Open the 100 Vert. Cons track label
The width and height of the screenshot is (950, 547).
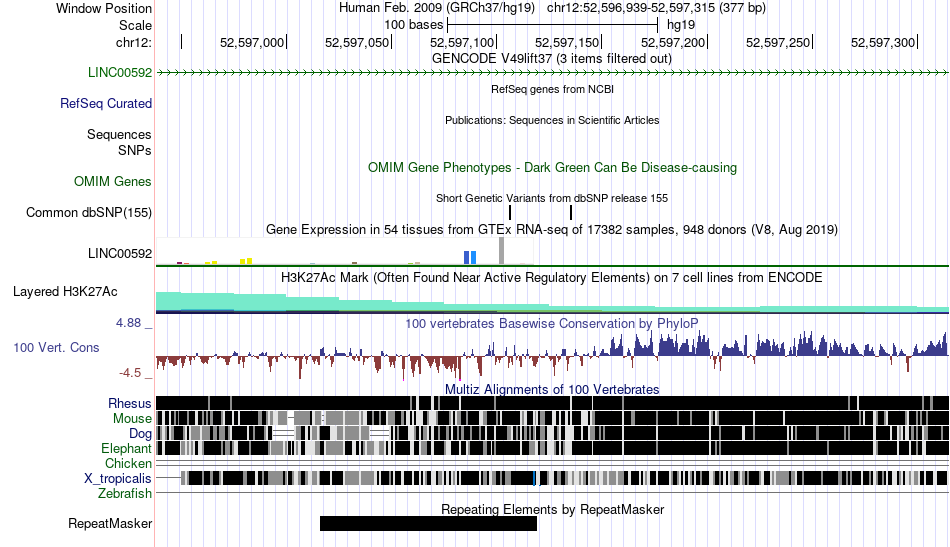[x=56, y=348]
